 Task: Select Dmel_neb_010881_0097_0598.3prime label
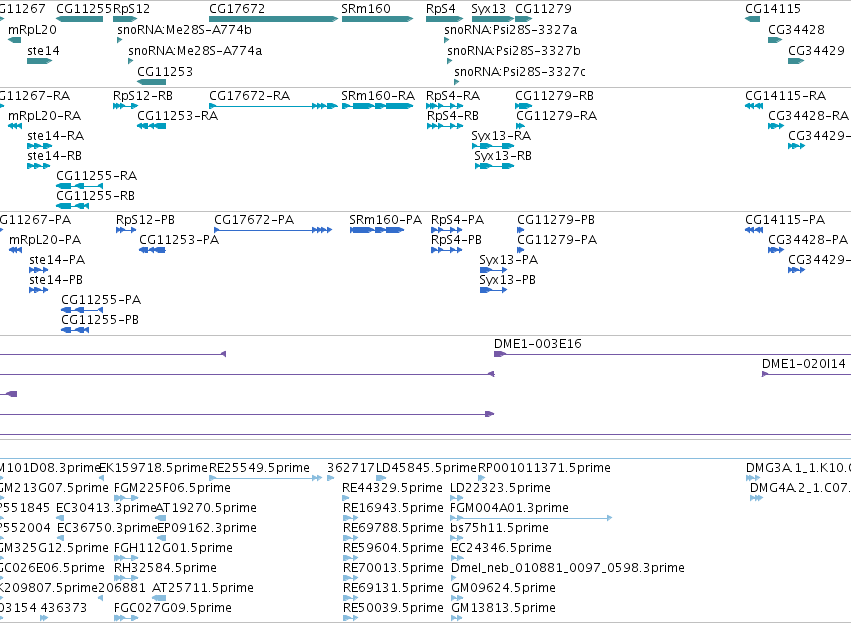pos(568,568)
